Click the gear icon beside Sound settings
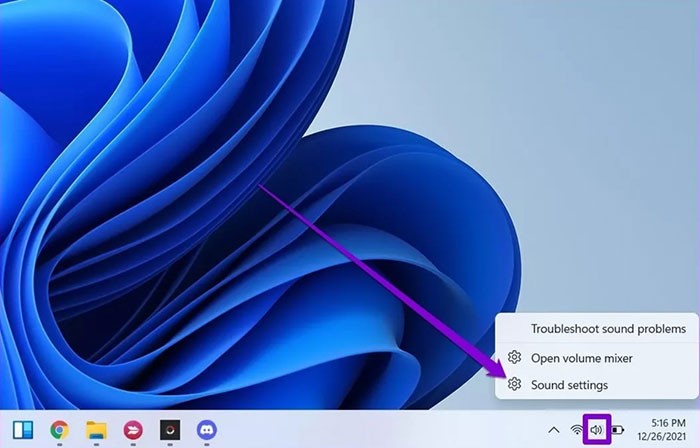This screenshot has height=448, width=700. coord(514,384)
